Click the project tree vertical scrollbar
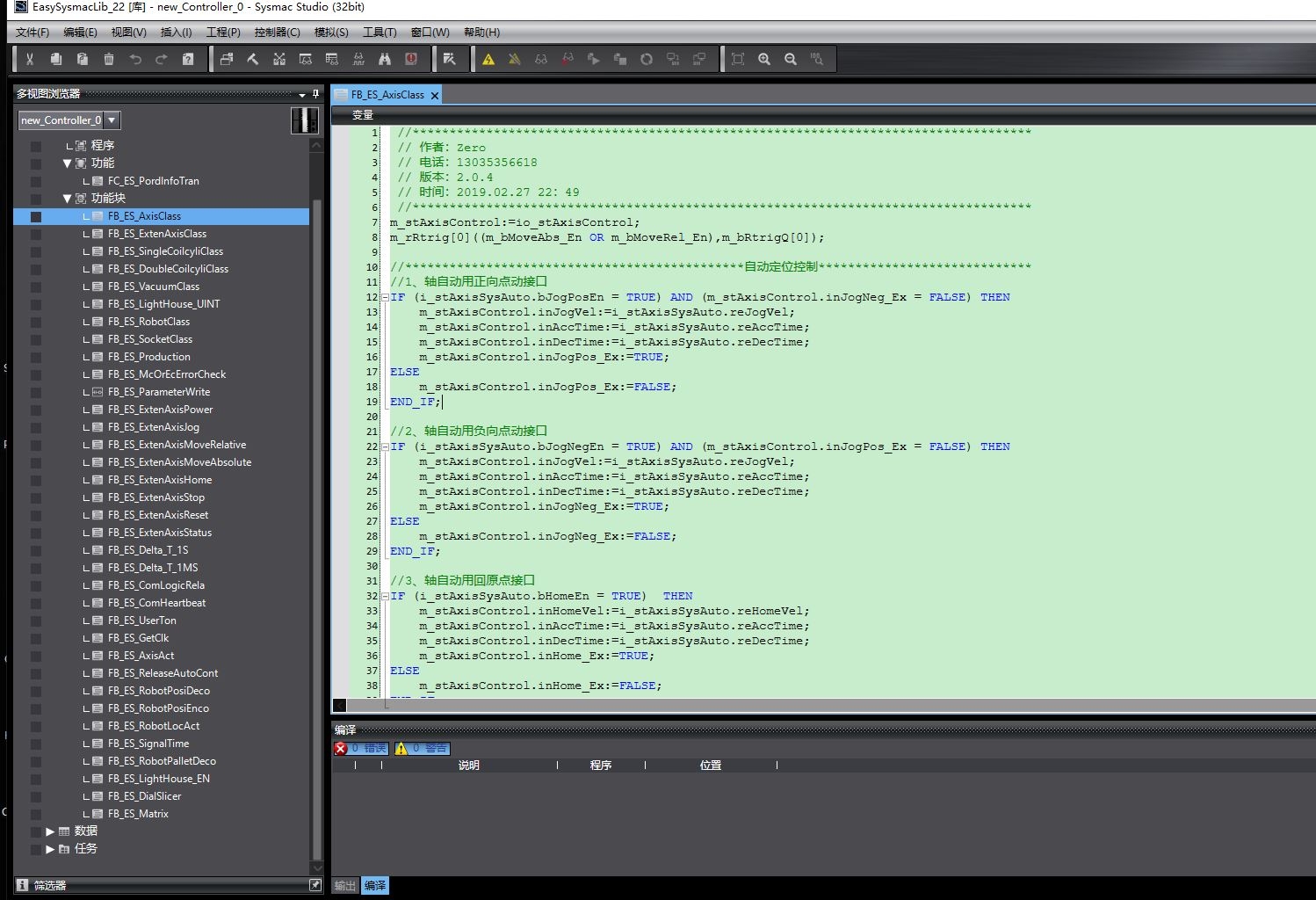The height and width of the screenshot is (900, 1316). 317,527
